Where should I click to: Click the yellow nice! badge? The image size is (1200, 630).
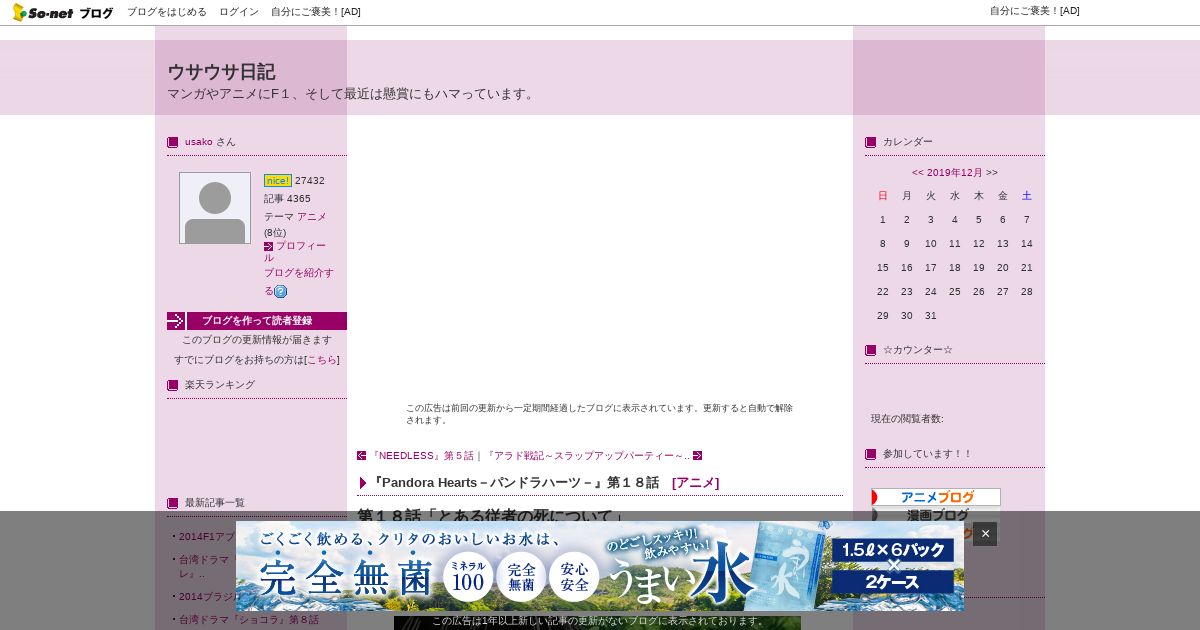tap(278, 181)
